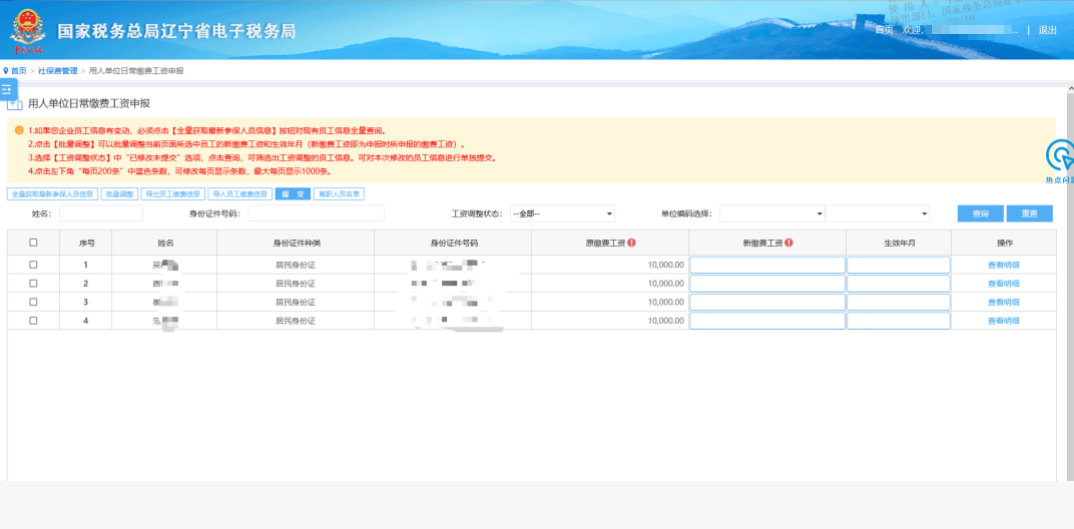Expand the first 单位编码选择 dropdown
Image resolution: width=1074 pixels, height=529 pixels.
pyautogui.click(x=771, y=214)
